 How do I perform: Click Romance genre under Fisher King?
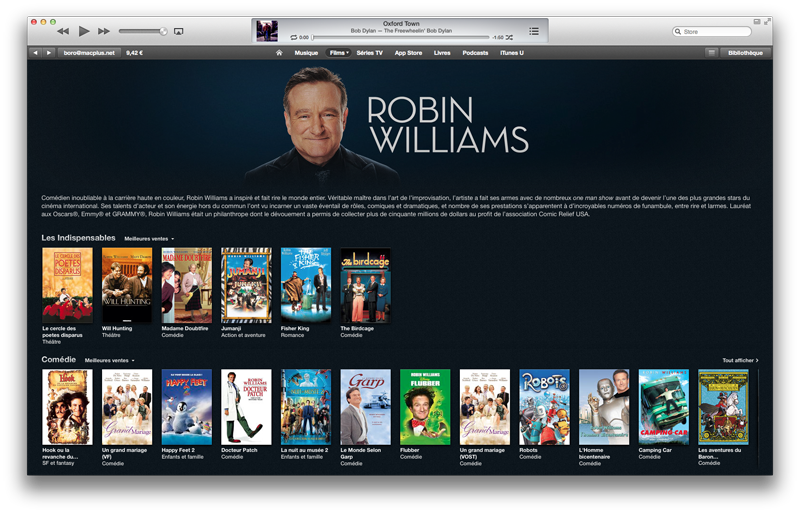click(x=292, y=335)
